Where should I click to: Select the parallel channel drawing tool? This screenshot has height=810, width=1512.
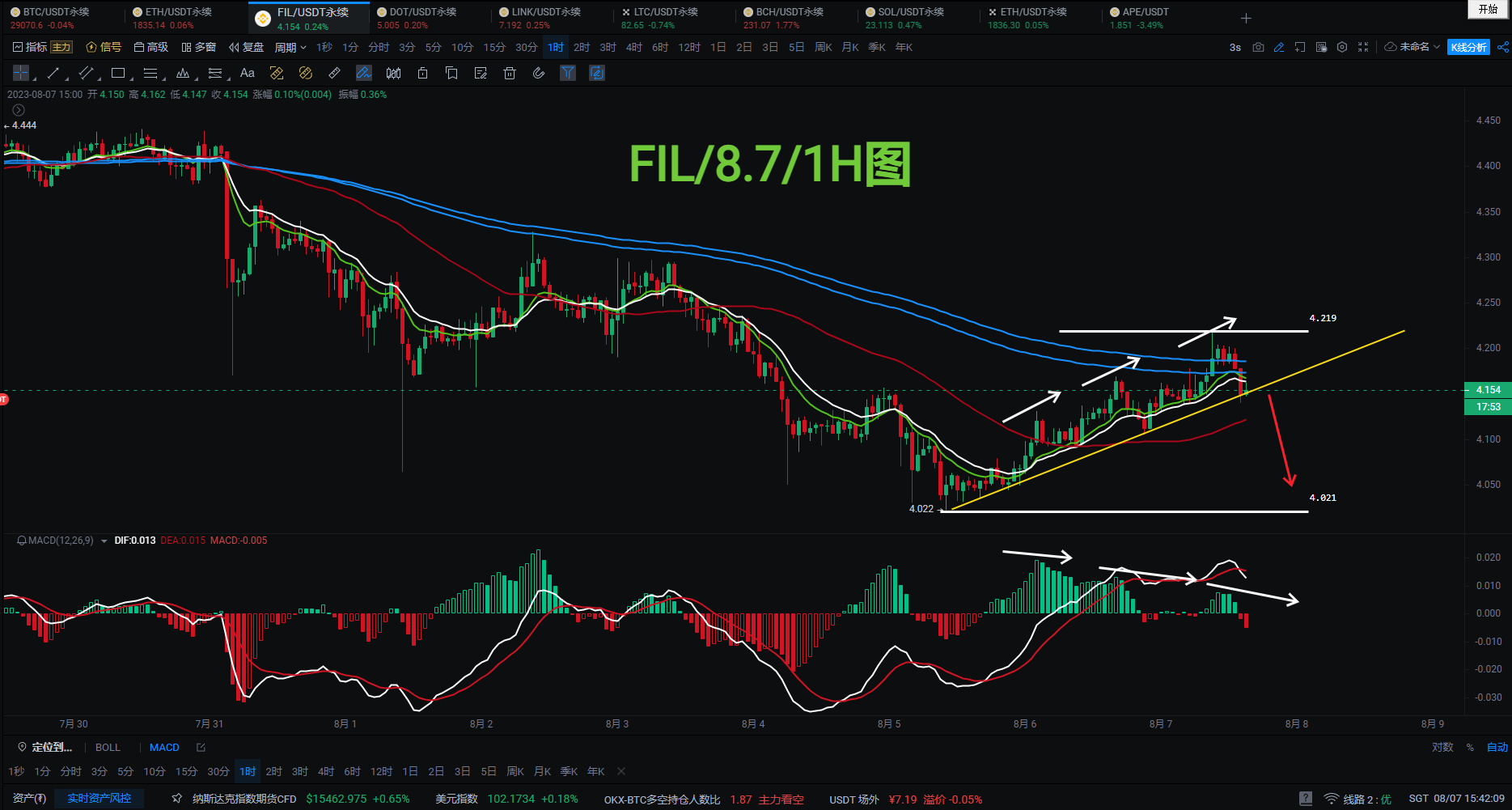[x=86, y=73]
